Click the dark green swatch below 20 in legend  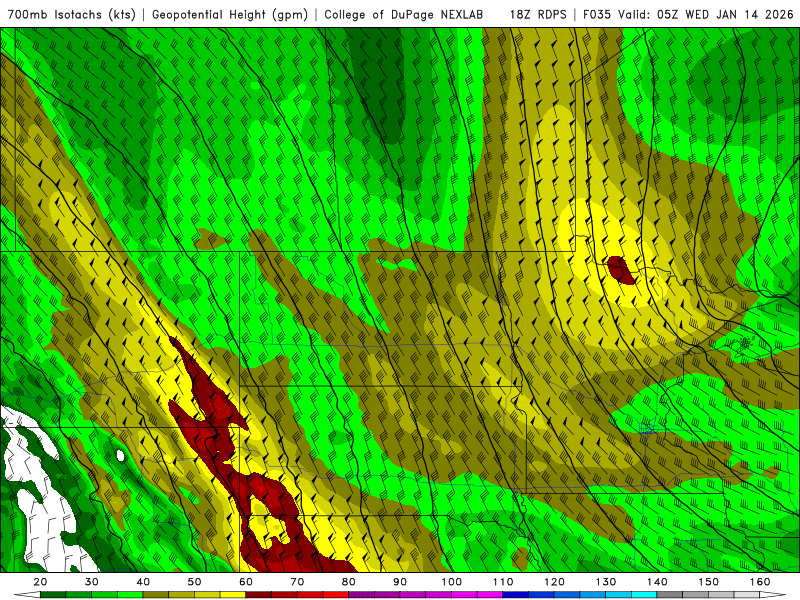pos(53,595)
